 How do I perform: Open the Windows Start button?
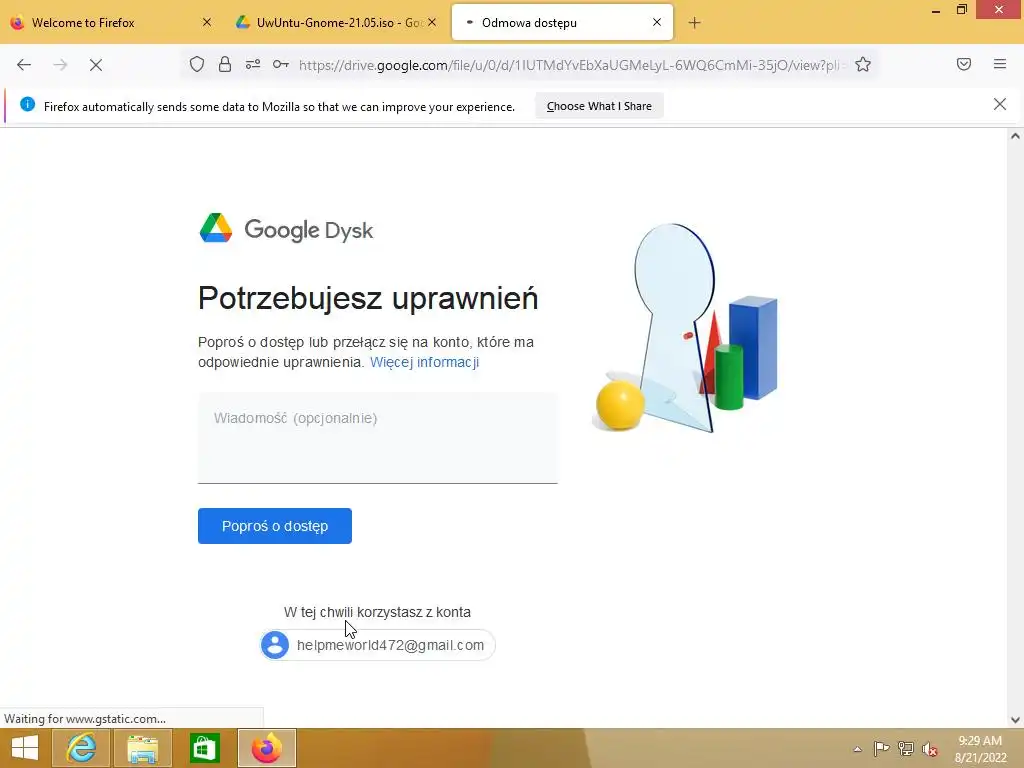pos(25,748)
